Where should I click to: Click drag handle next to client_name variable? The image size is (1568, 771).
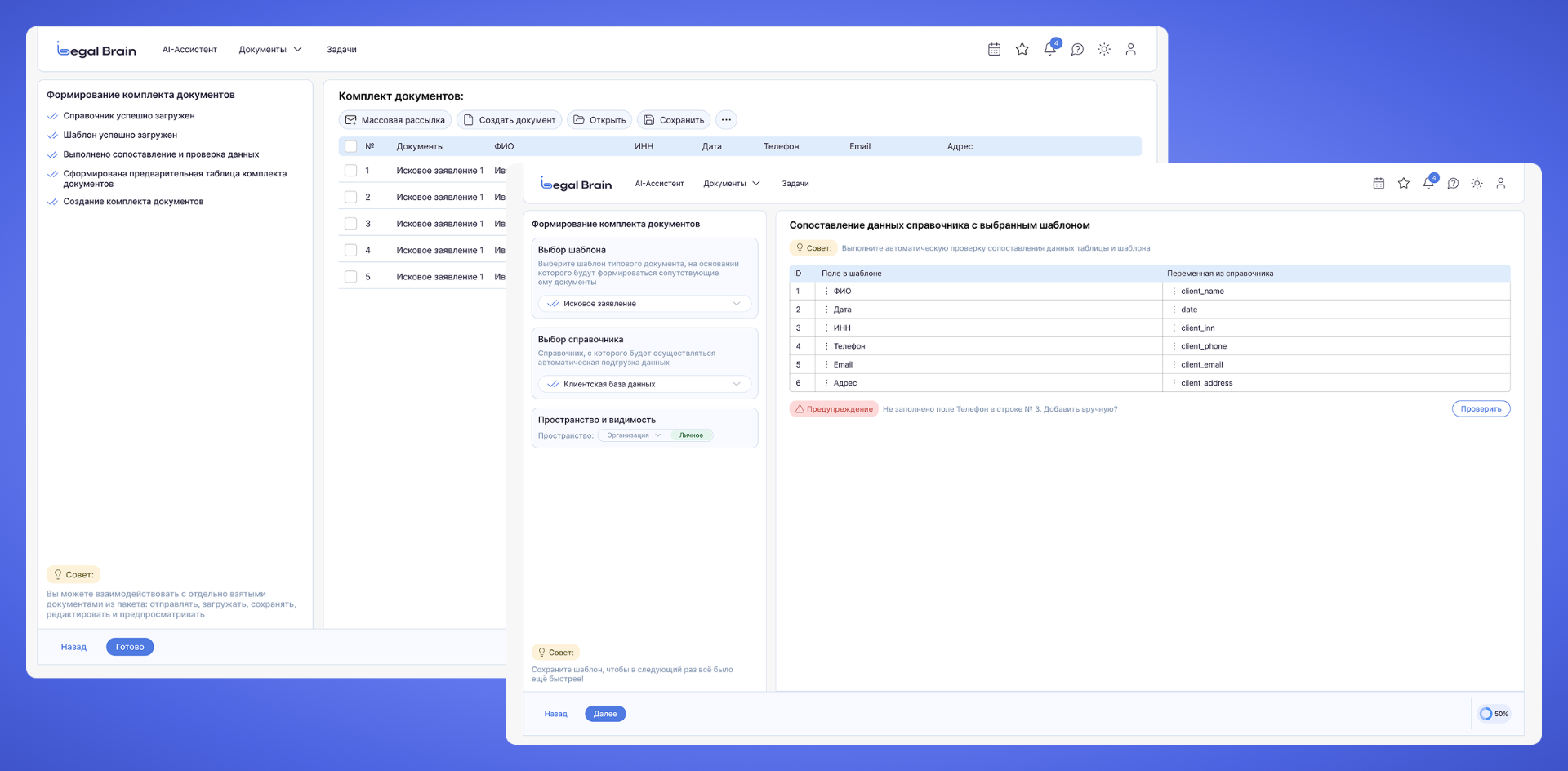(1174, 292)
